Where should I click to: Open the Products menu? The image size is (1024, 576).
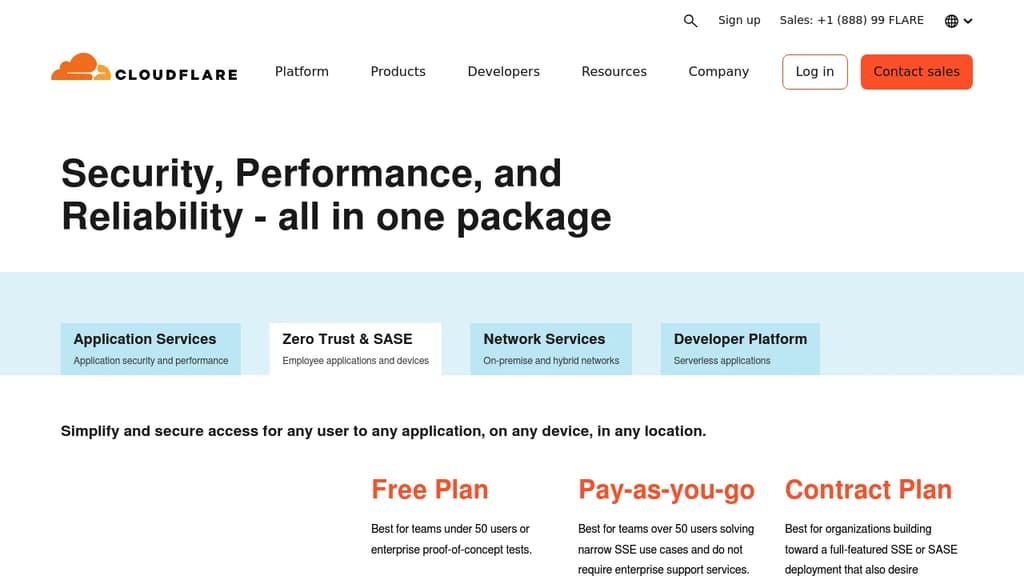[398, 72]
